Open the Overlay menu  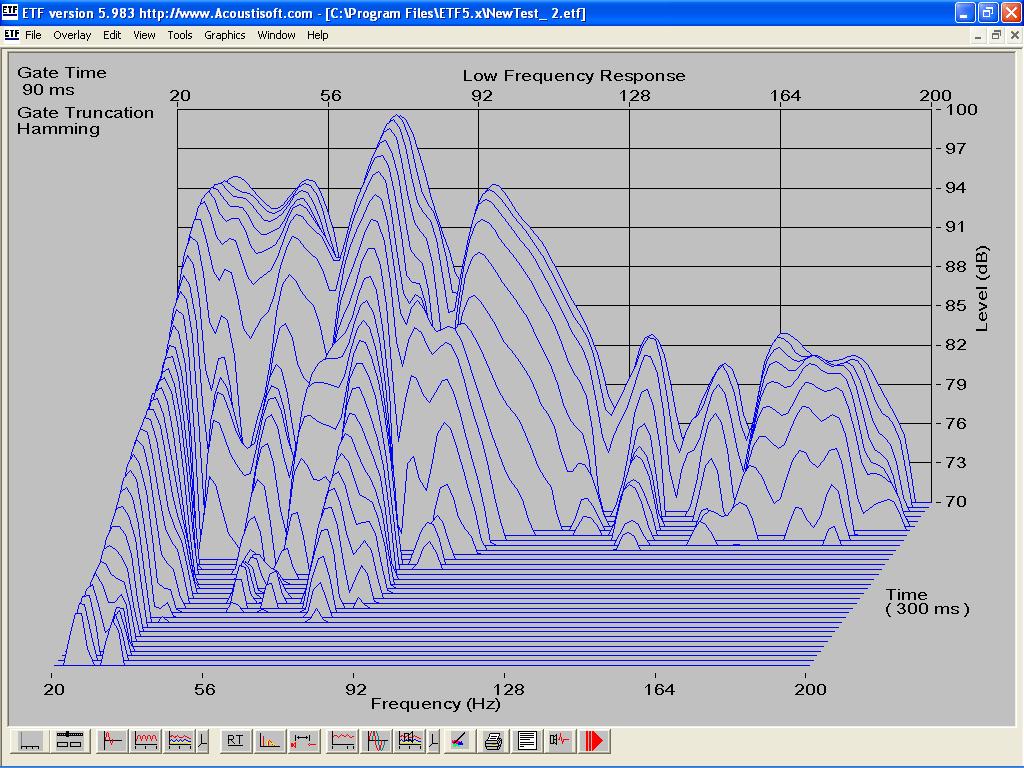point(72,35)
